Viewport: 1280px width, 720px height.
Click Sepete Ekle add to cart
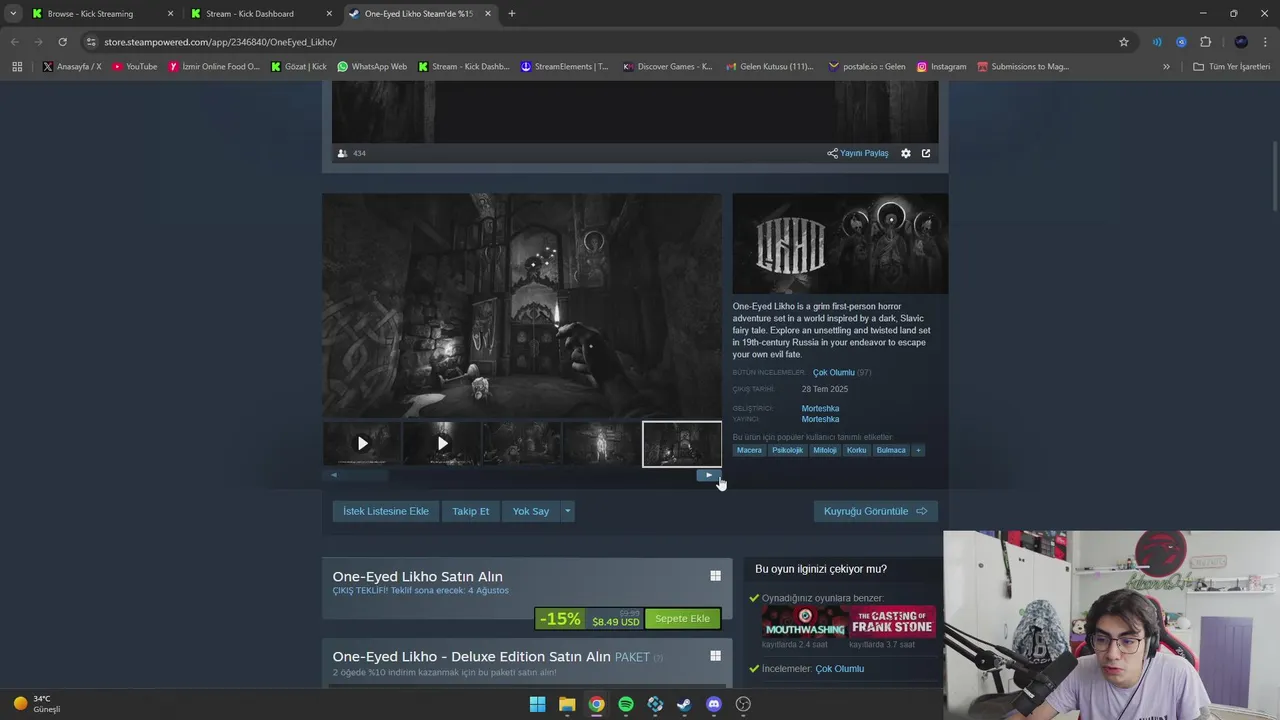point(682,618)
